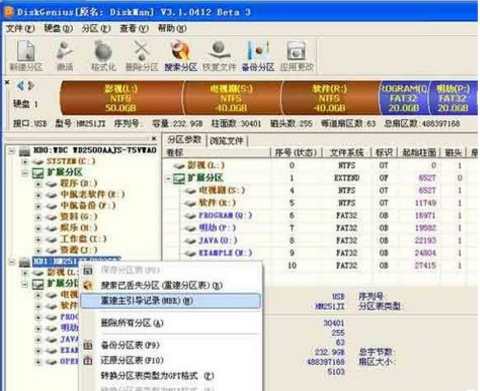The width and height of the screenshot is (480, 391).
Task: Choose 备份分区表(F9) from context menu
Action: click(x=170, y=345)
